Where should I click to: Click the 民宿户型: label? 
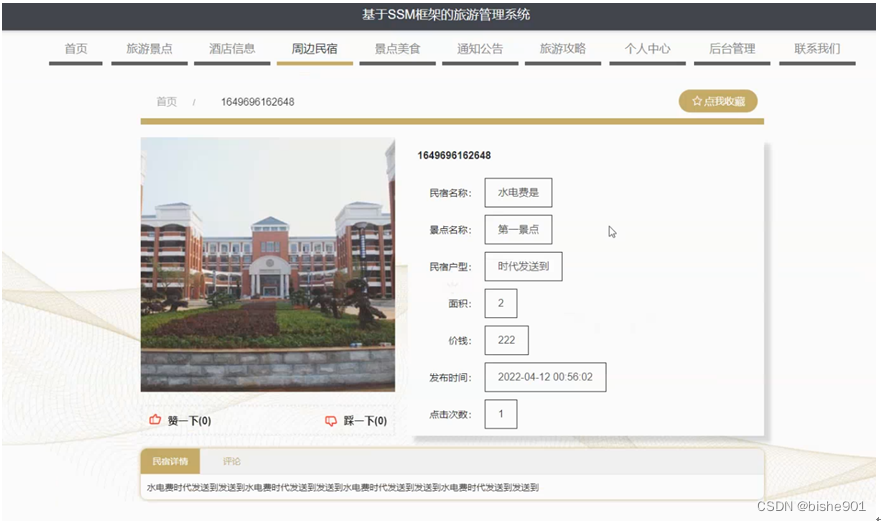[451, 267]
